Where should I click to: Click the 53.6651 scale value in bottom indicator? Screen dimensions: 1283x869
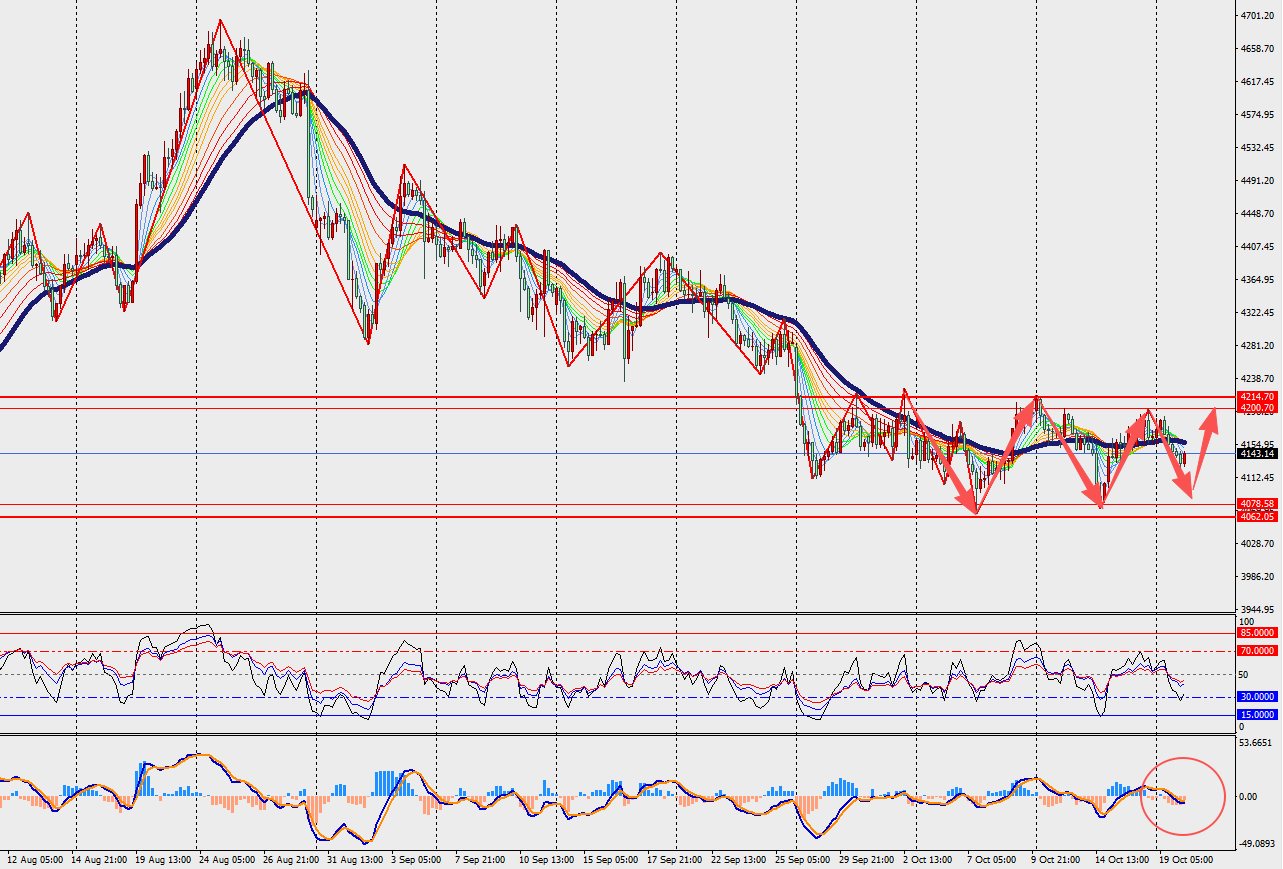(1258, 743)
